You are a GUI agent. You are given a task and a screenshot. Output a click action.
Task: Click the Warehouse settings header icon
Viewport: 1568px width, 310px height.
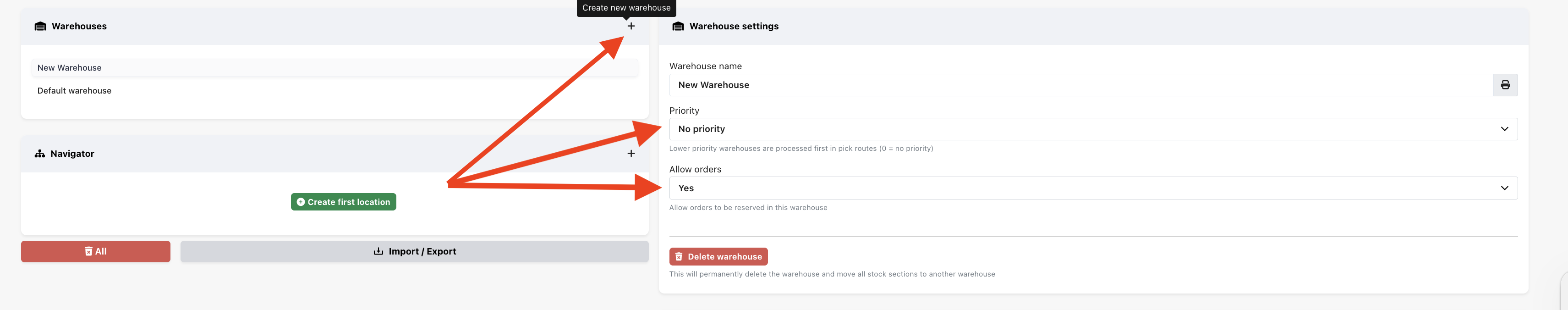click(x=678, y=26)
